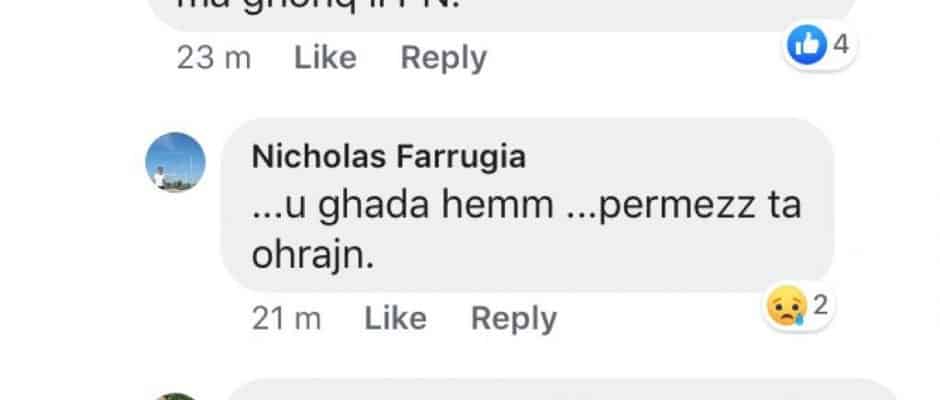Click the Nicholas Farrugia name link

click(388, 157)
